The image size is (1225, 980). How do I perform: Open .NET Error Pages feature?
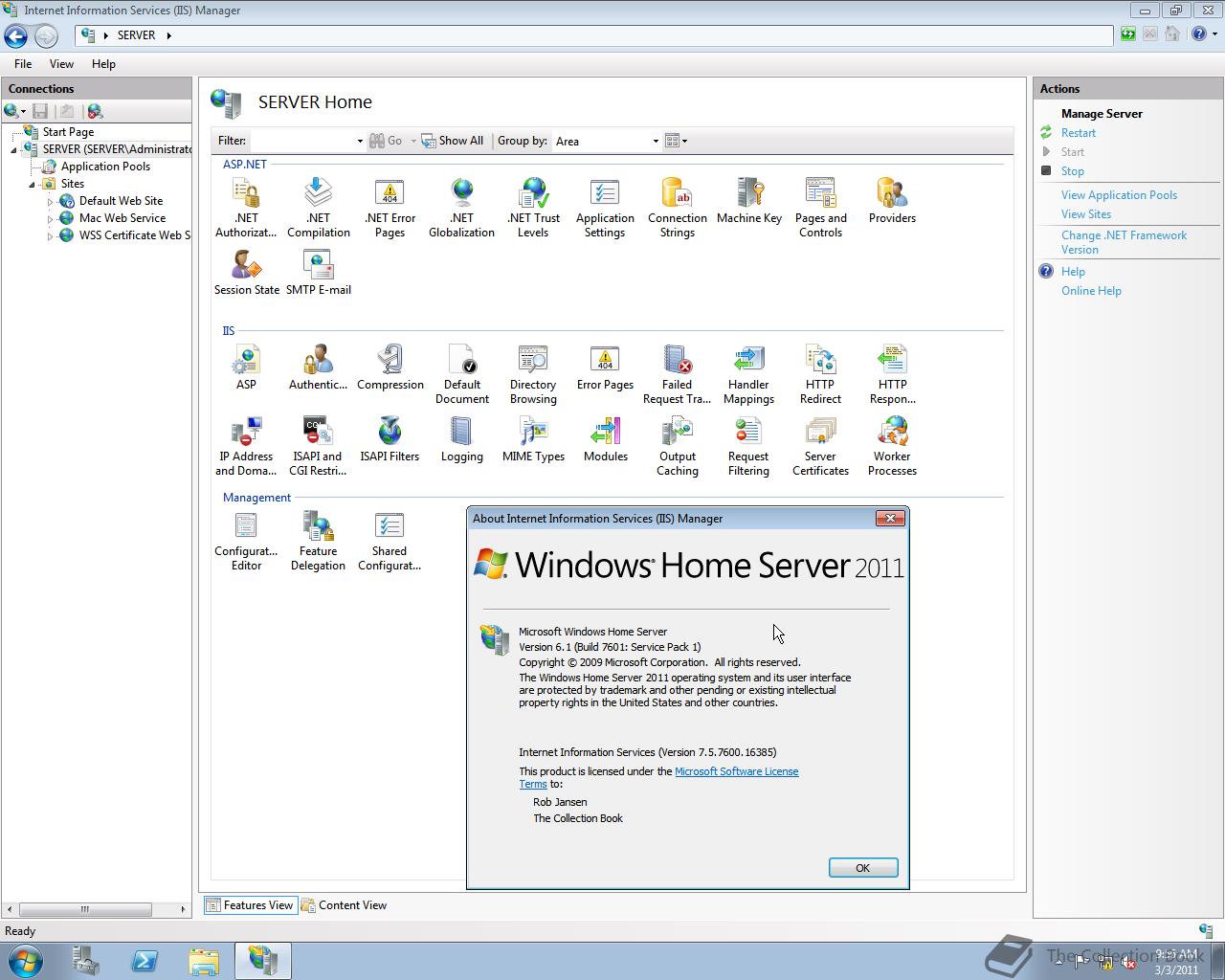[x=390, y=208]
